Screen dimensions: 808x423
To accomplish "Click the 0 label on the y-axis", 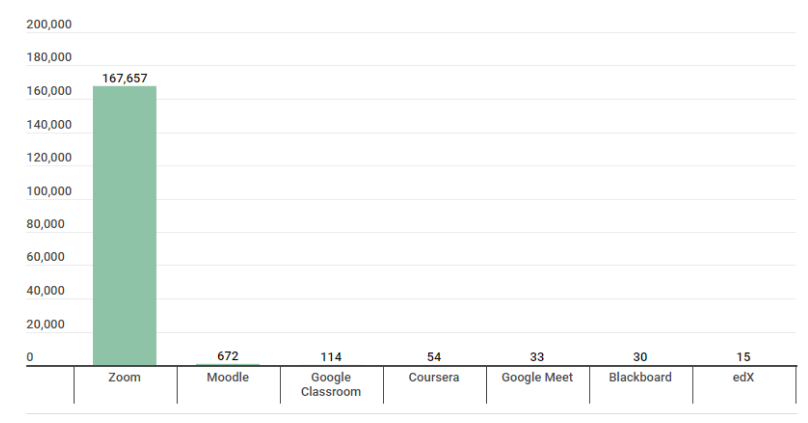I will pyautogui.click(x=30, y=357).
